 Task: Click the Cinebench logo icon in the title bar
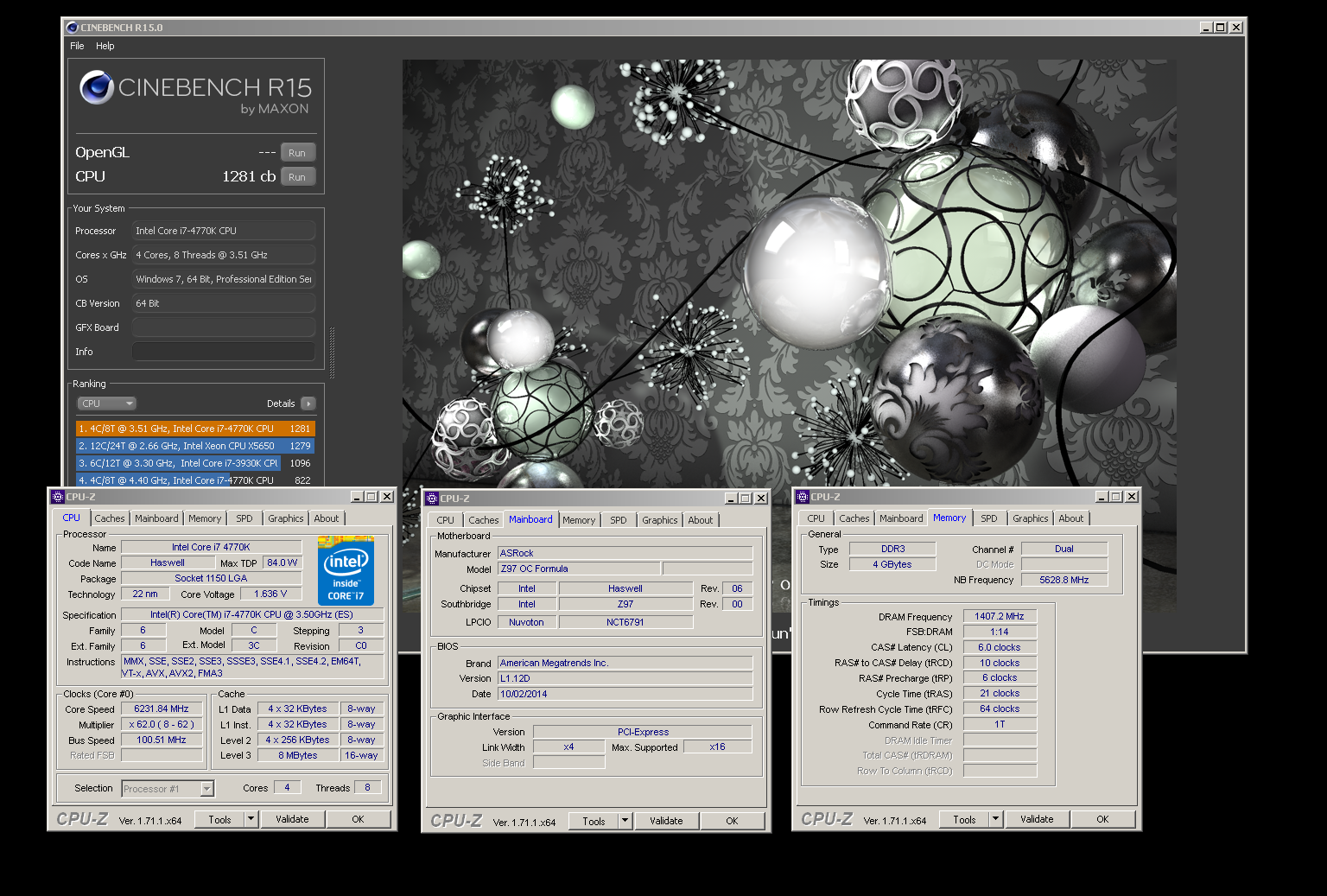click(73, 28)
